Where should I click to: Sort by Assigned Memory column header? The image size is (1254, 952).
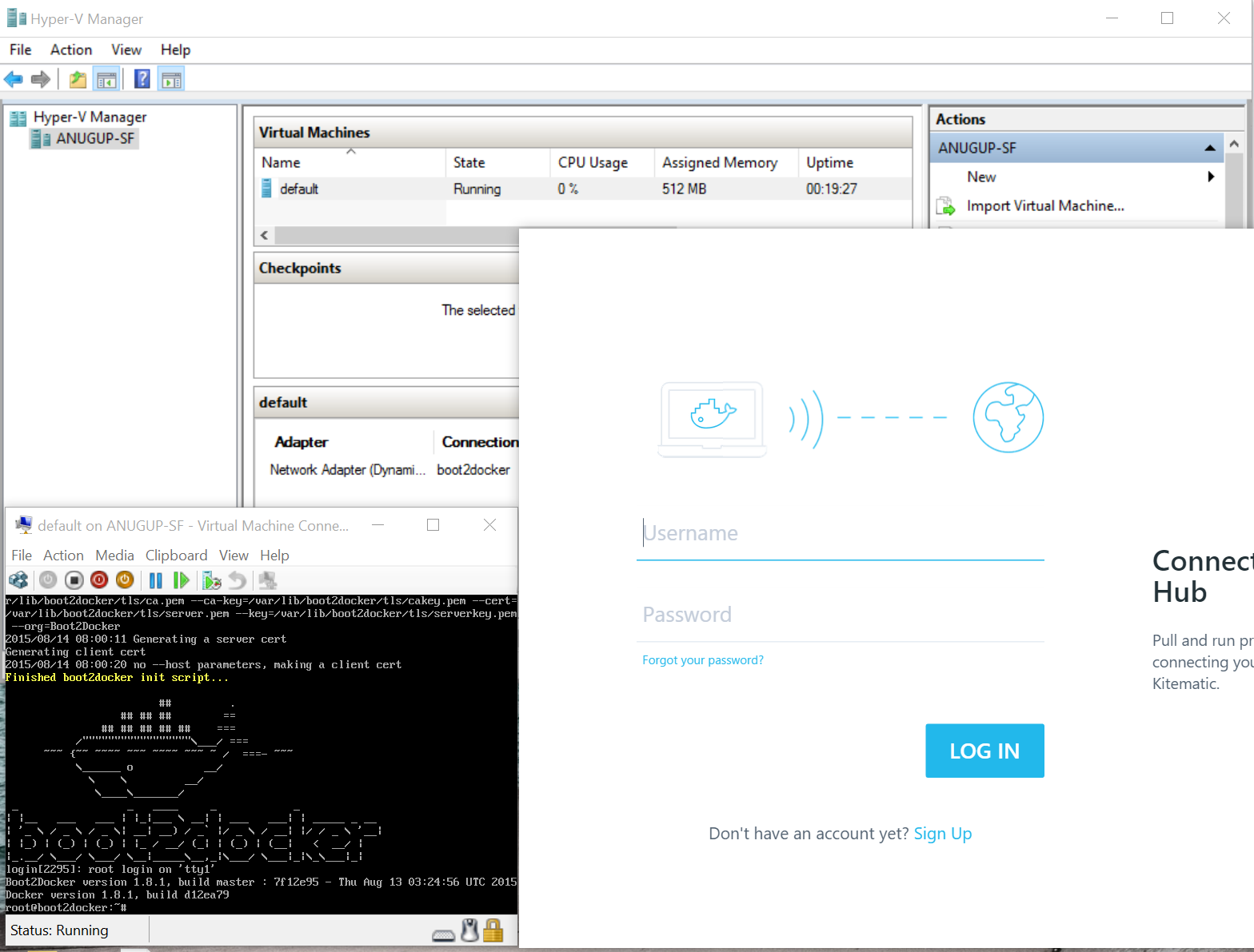[x=726, y=162]
